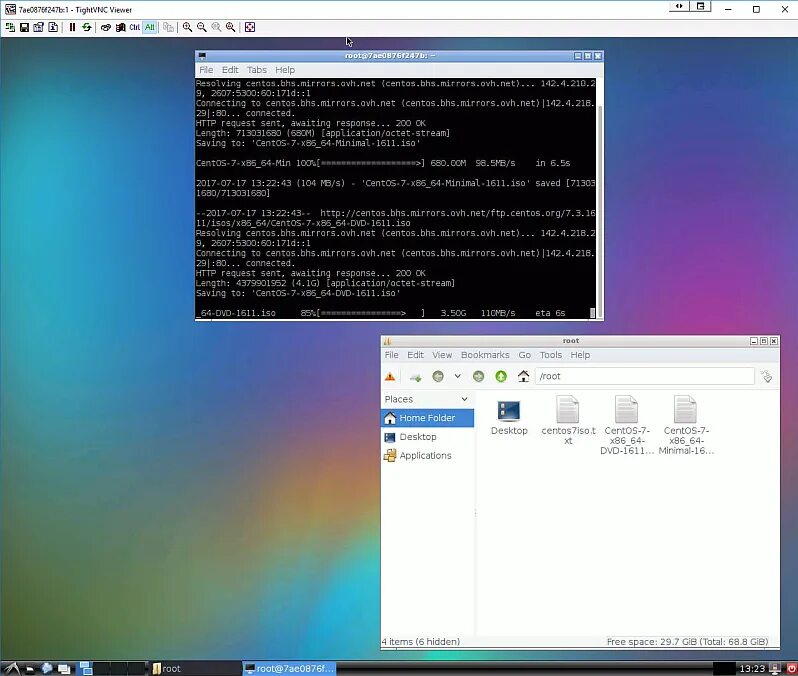Select Home Folder in Places sidebar

coord(428,418)
